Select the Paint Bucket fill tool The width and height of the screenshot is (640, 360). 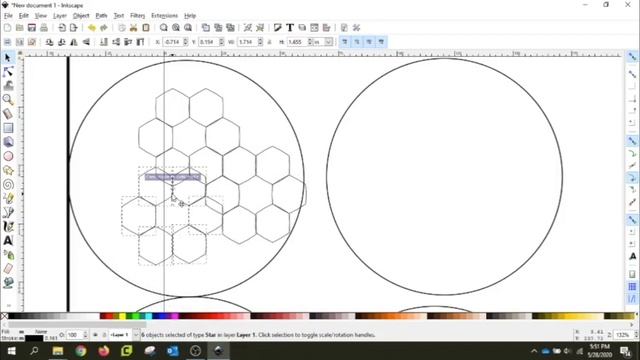(x=8, y=282)
